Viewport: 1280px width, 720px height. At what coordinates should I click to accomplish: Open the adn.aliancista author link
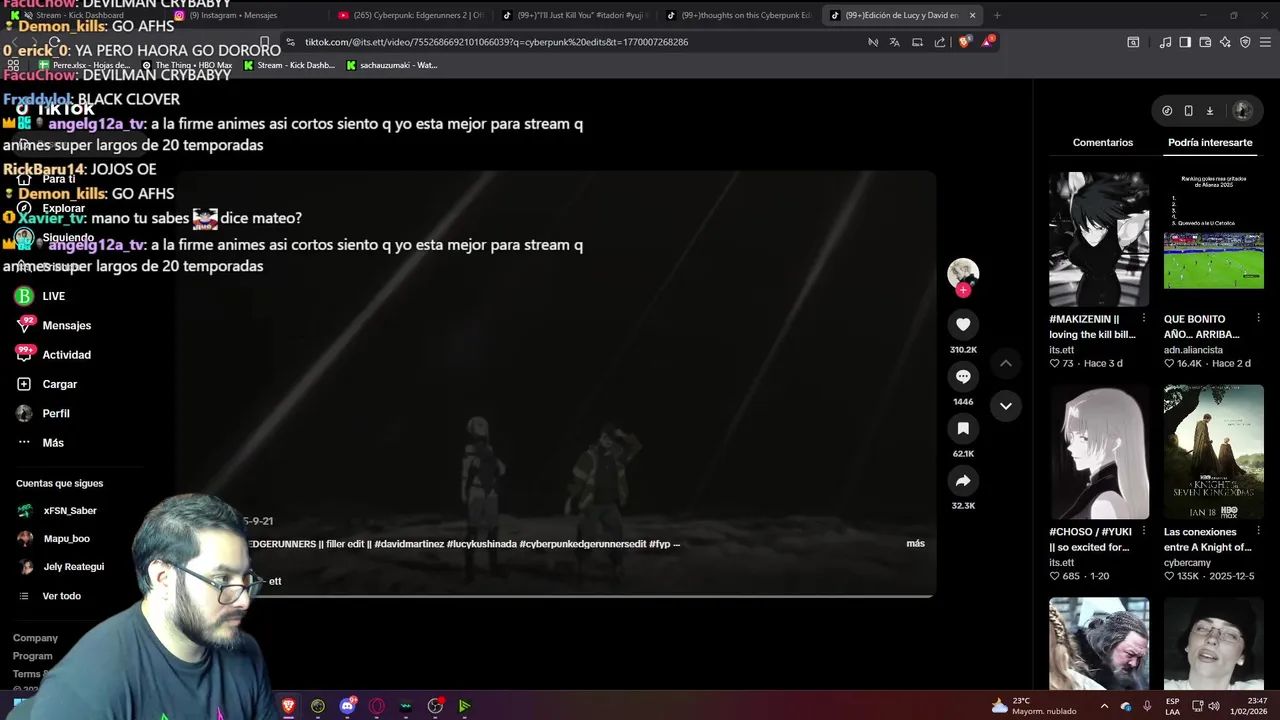(x=1193, y=350)
